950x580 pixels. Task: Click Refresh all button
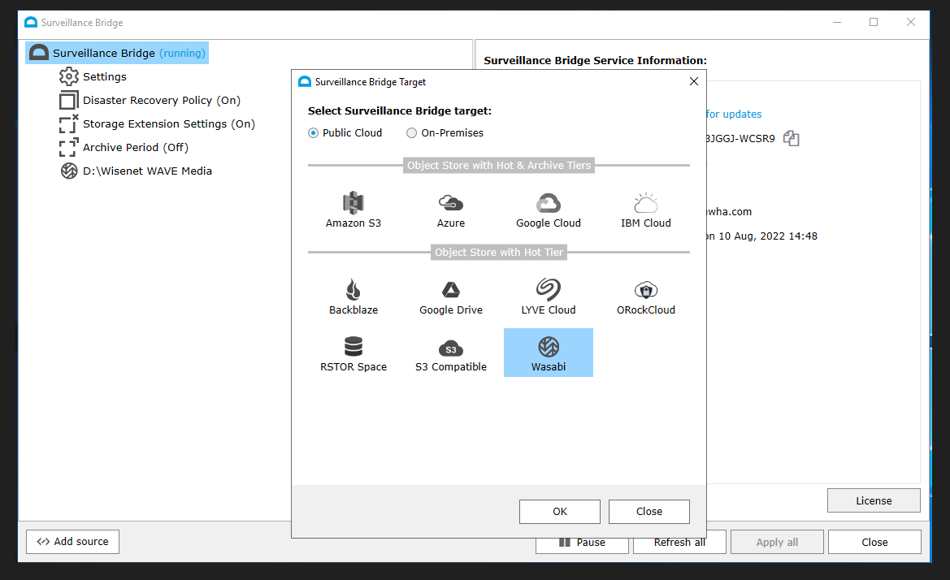(x=679, y=544)
